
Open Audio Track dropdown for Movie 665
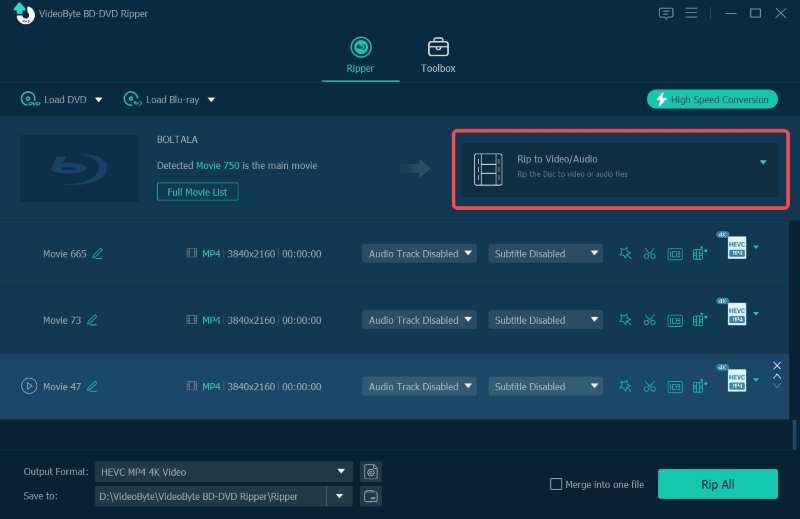419,254
